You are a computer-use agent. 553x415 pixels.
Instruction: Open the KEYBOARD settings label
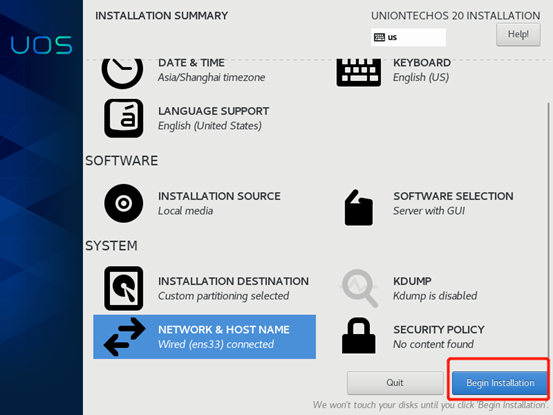pyautogui.click(x=422, y=62)
